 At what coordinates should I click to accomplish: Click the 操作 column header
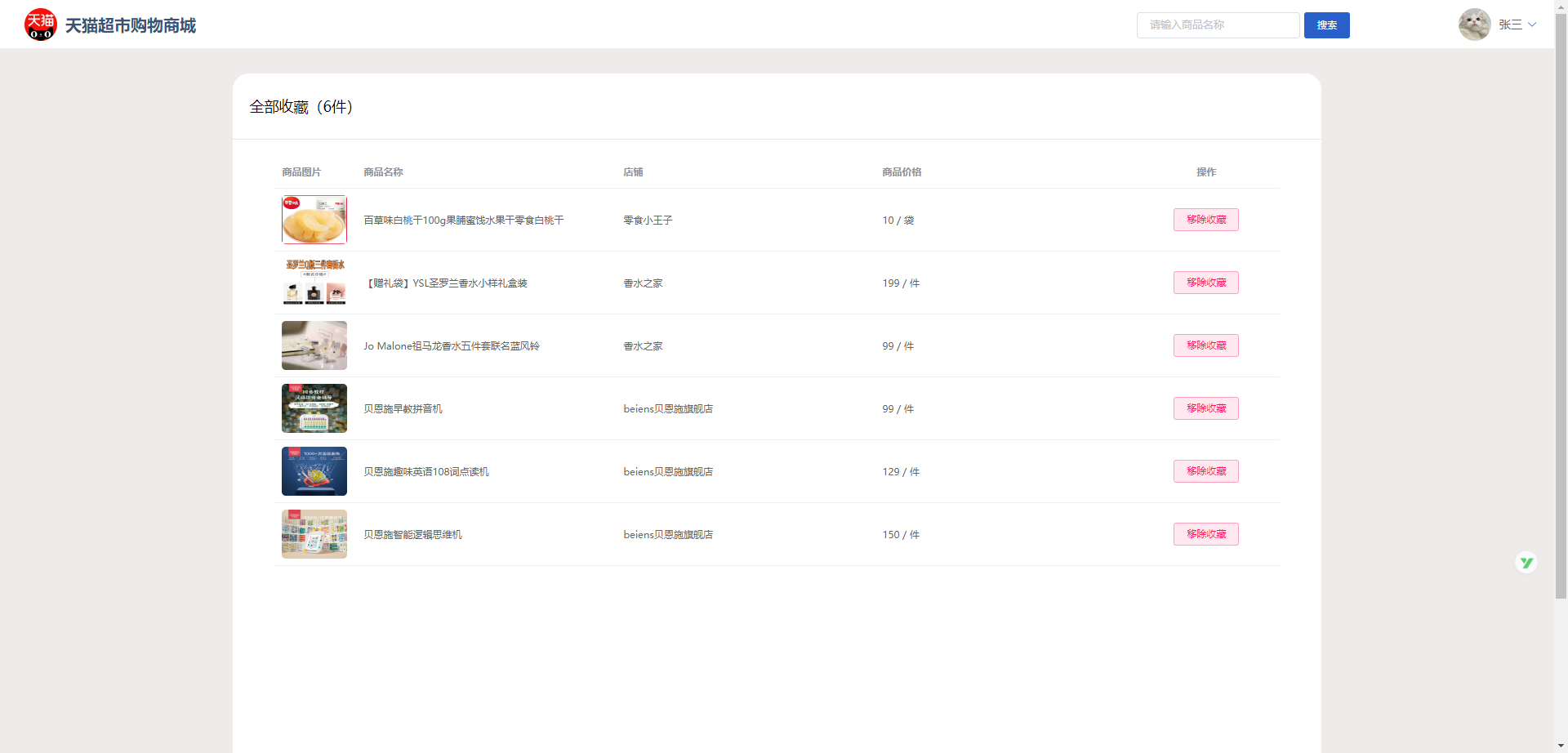click(1206, 172)
